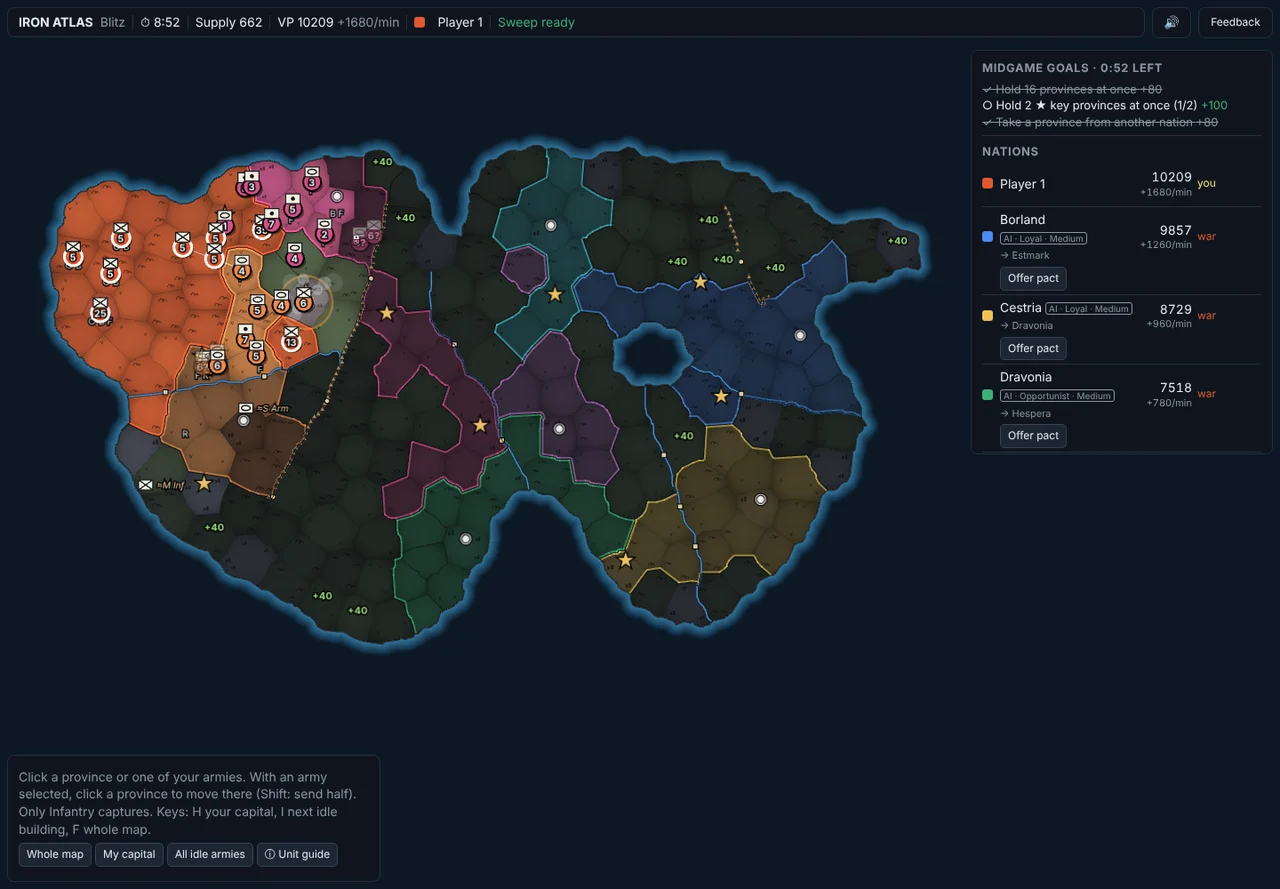The height and width of the screenshot is (889, 1280).
Task: Click the "IRON ATLAS" game title
Action: point(56,22)
